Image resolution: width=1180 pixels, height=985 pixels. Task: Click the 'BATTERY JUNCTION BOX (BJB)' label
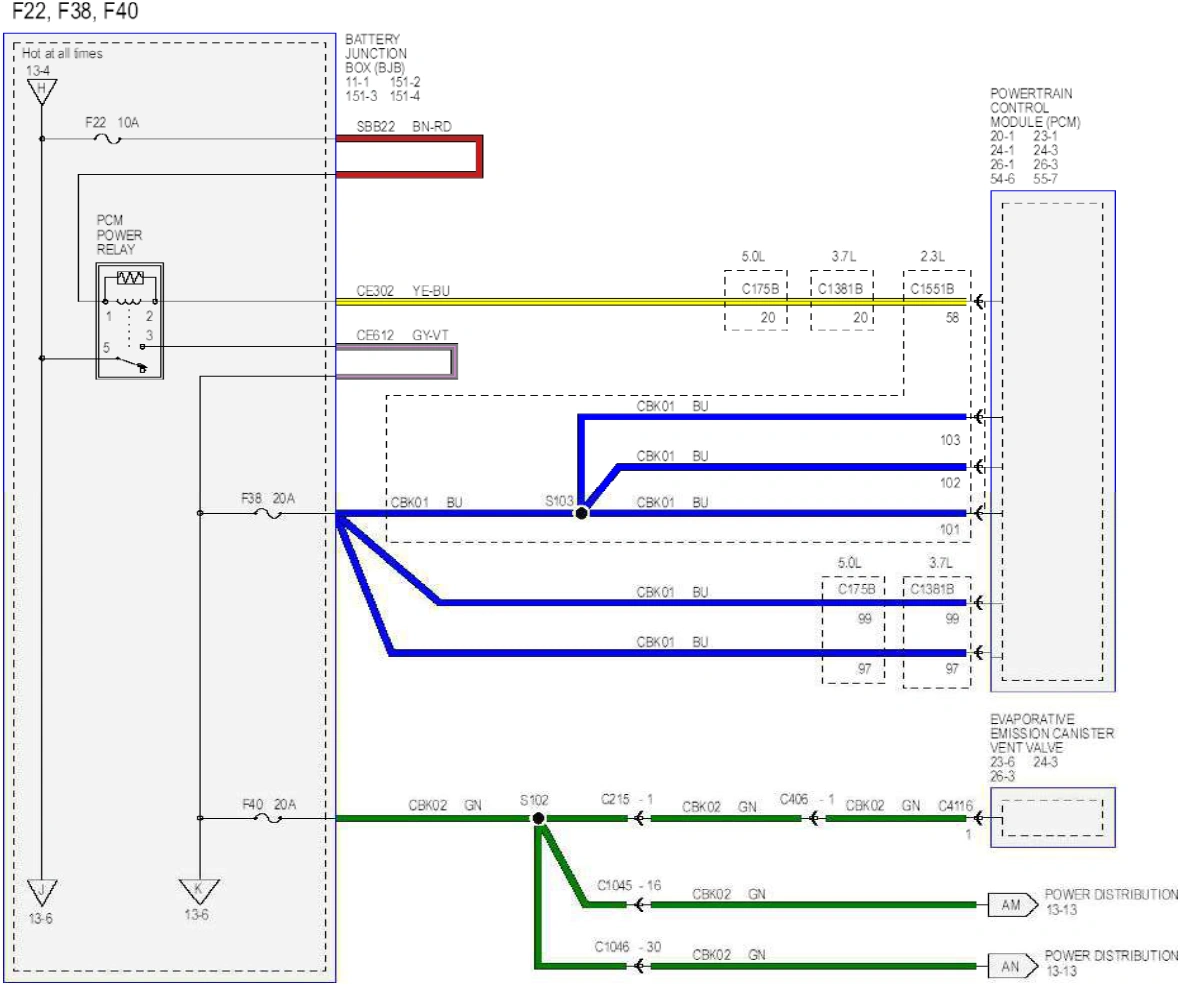376,53
